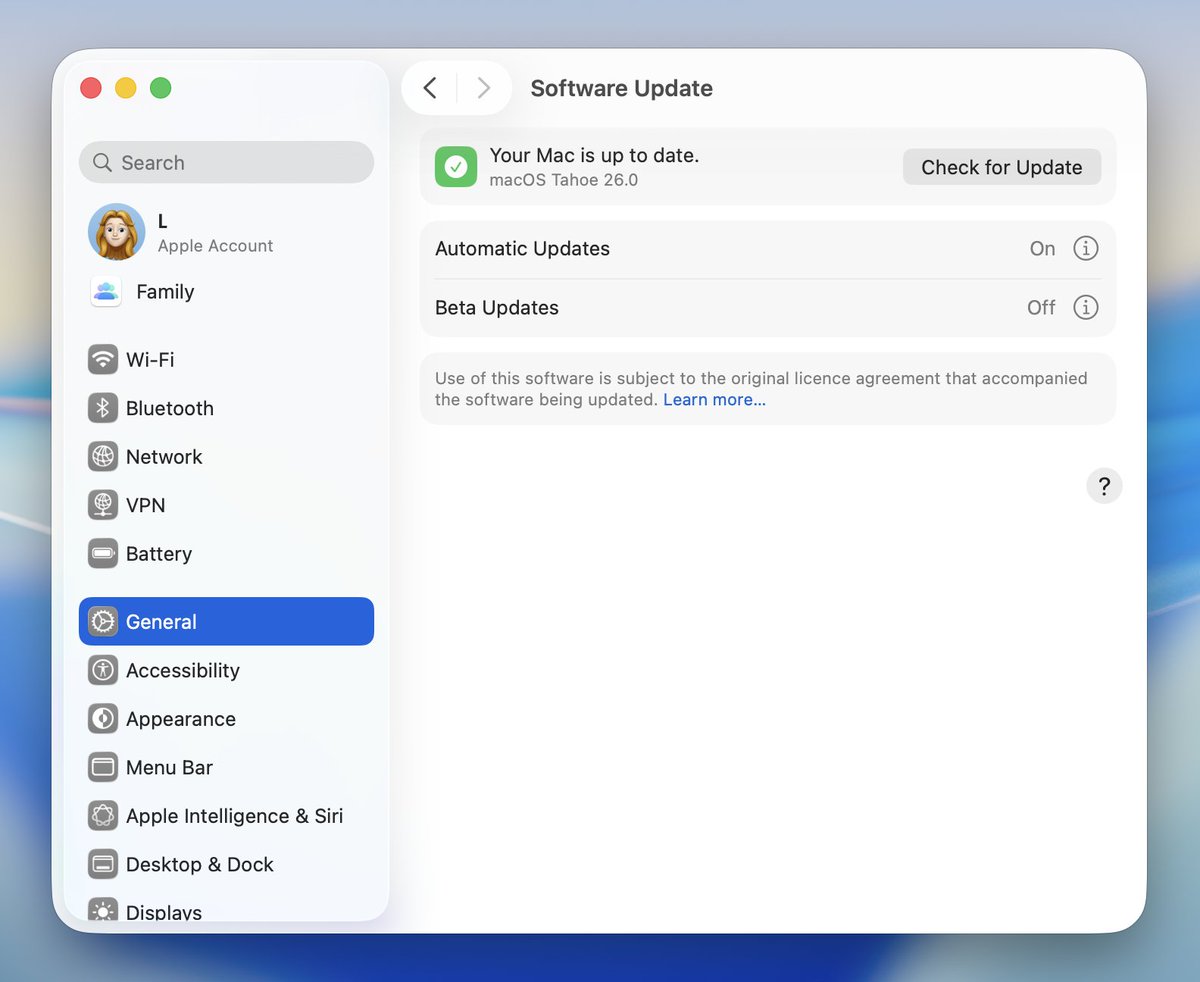Click the 'General' label in sidebar
The width and height of the screenshot is (1200, 982).
tap(161, 622)
